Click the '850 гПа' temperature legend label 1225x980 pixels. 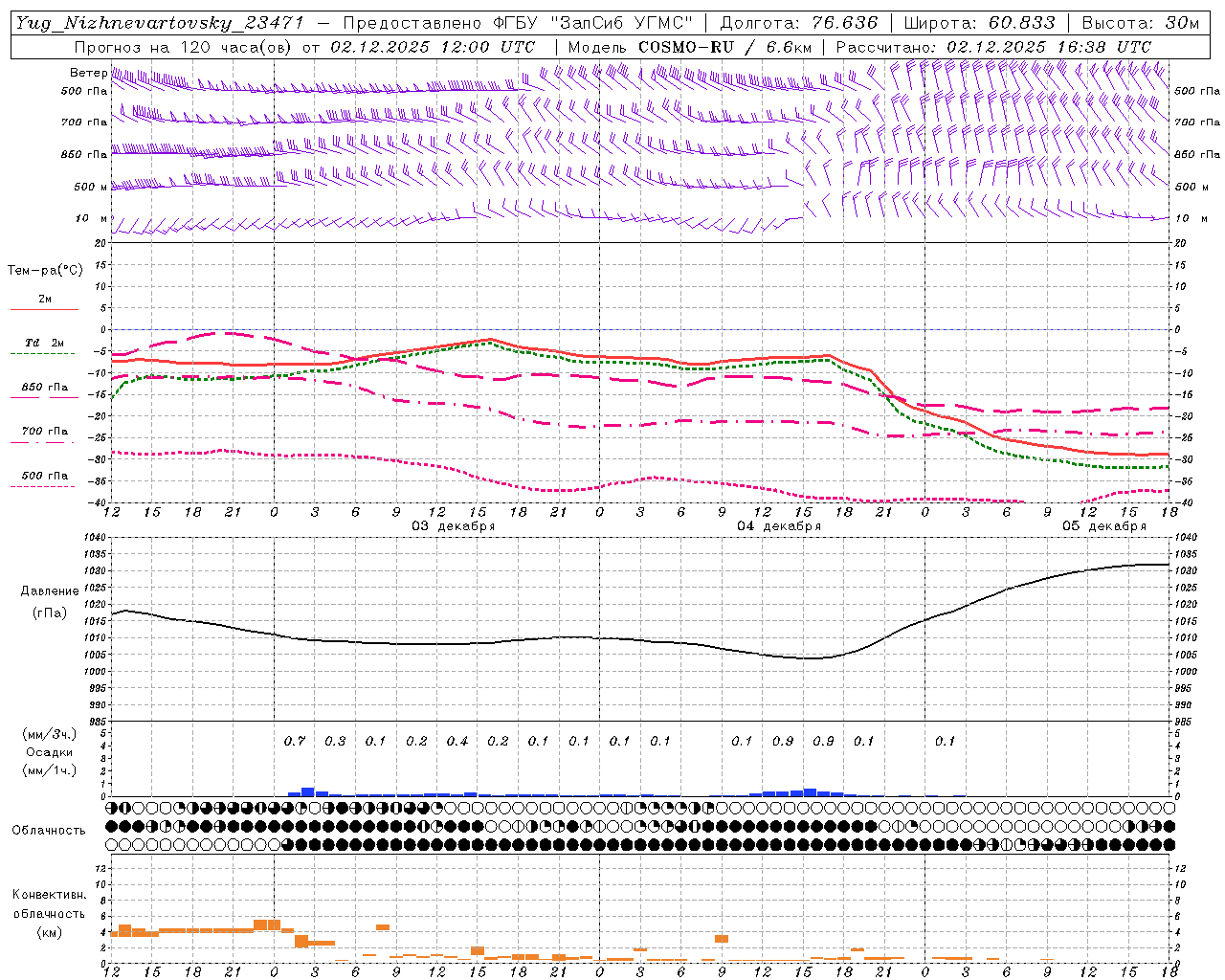45,388
